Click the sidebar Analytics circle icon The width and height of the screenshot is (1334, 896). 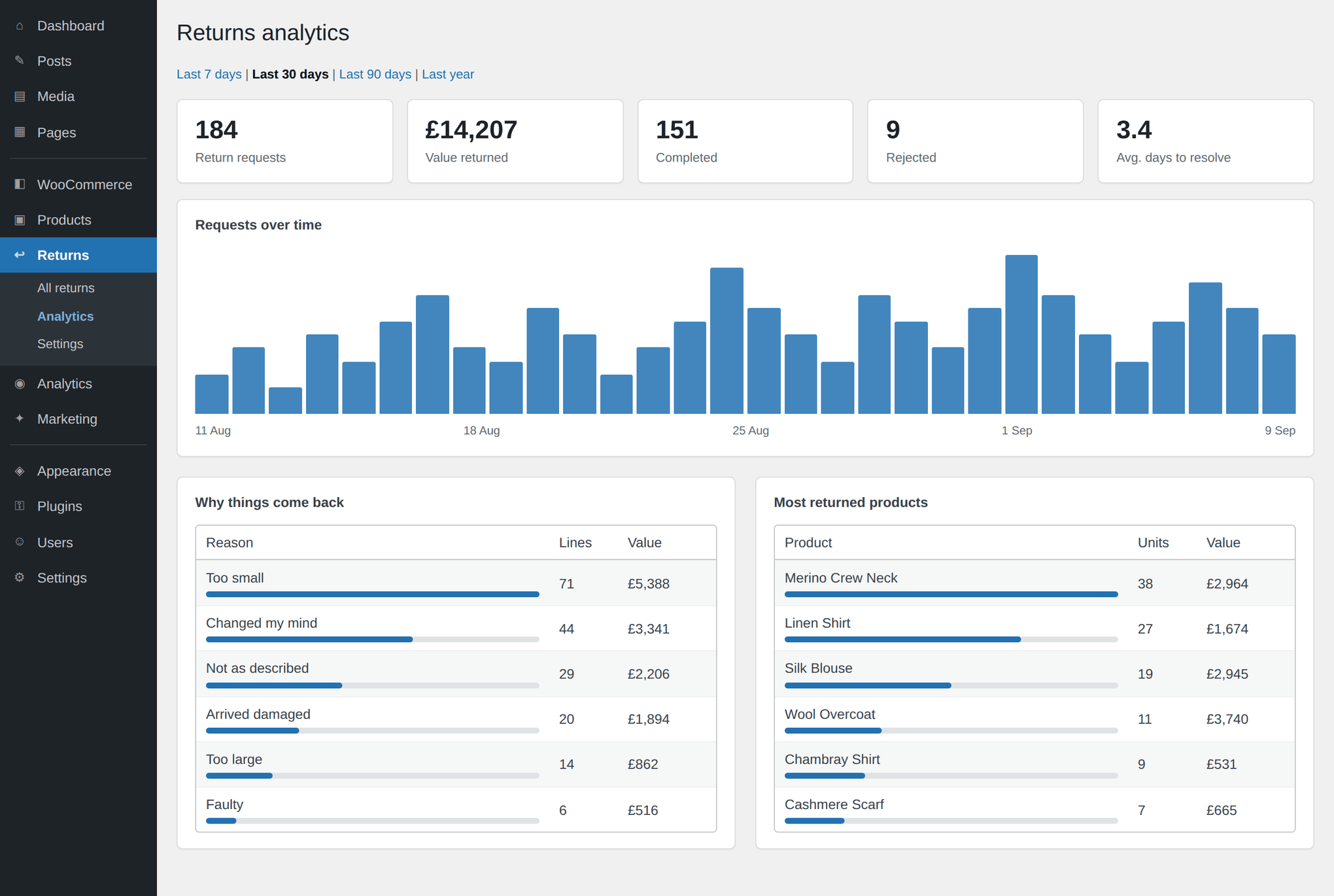pyautogui.click(x=20, y=384)
